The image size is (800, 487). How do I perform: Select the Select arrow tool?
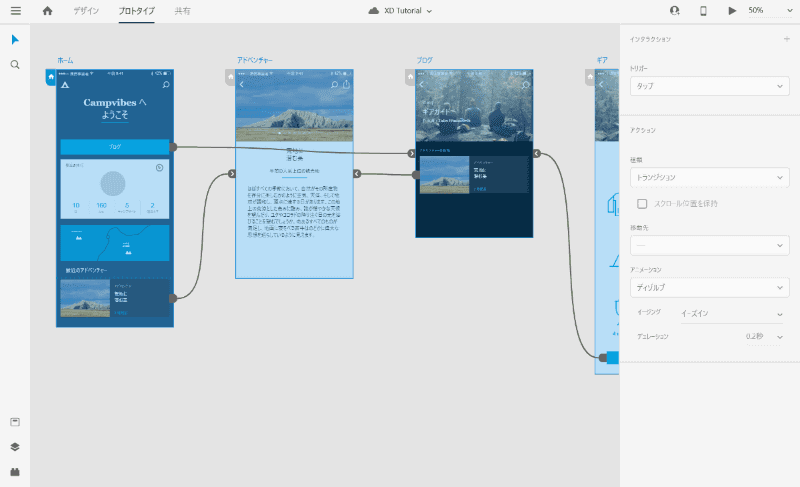[x=15, y=39]
